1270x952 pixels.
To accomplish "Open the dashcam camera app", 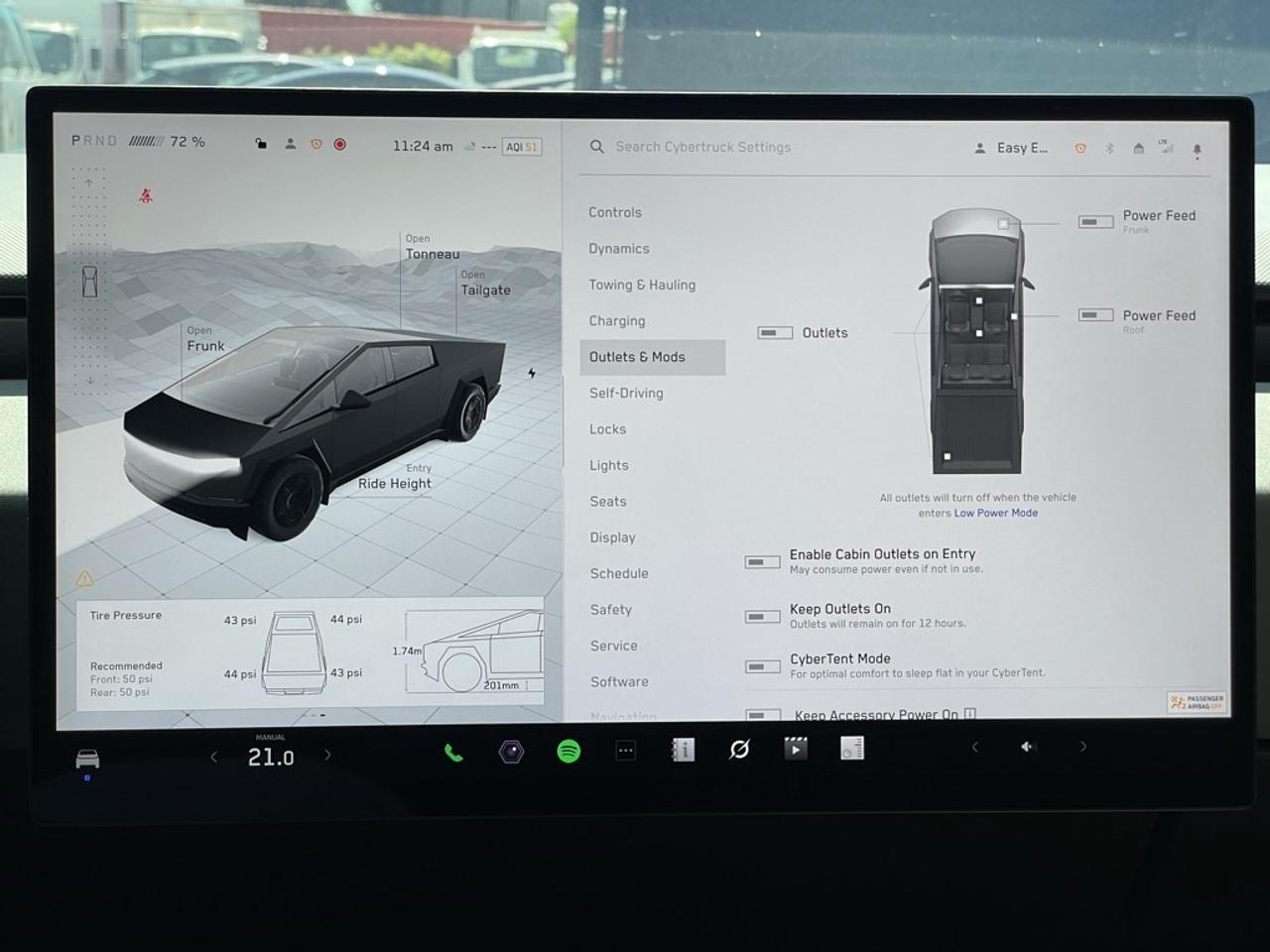I will pyautogui.click(x=511, y=752).
